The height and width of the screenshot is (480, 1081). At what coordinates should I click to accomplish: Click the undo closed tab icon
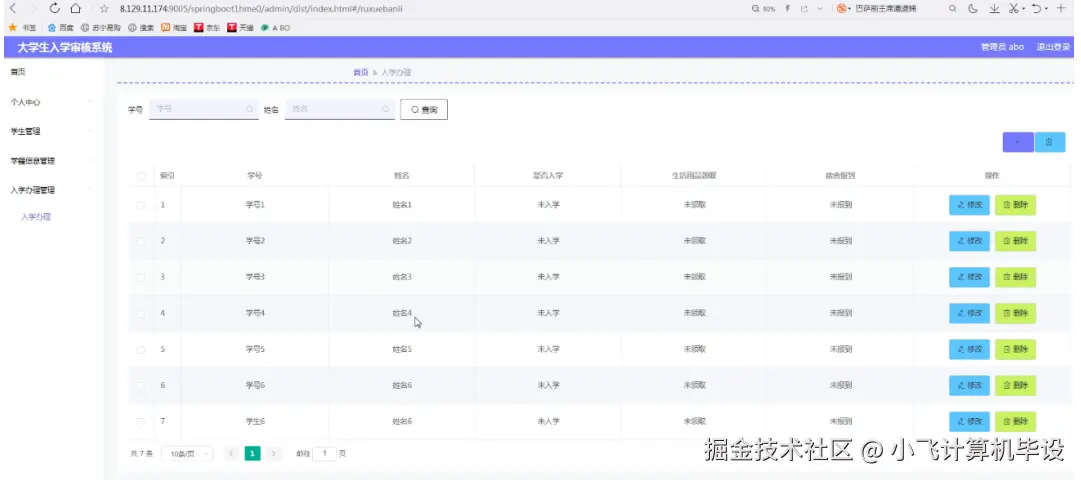click(1037, 9)
